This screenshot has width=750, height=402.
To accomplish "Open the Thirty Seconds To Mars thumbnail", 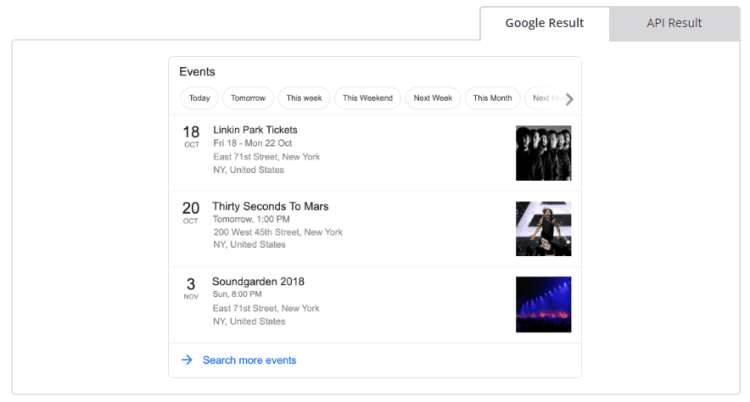I will 543,229.
